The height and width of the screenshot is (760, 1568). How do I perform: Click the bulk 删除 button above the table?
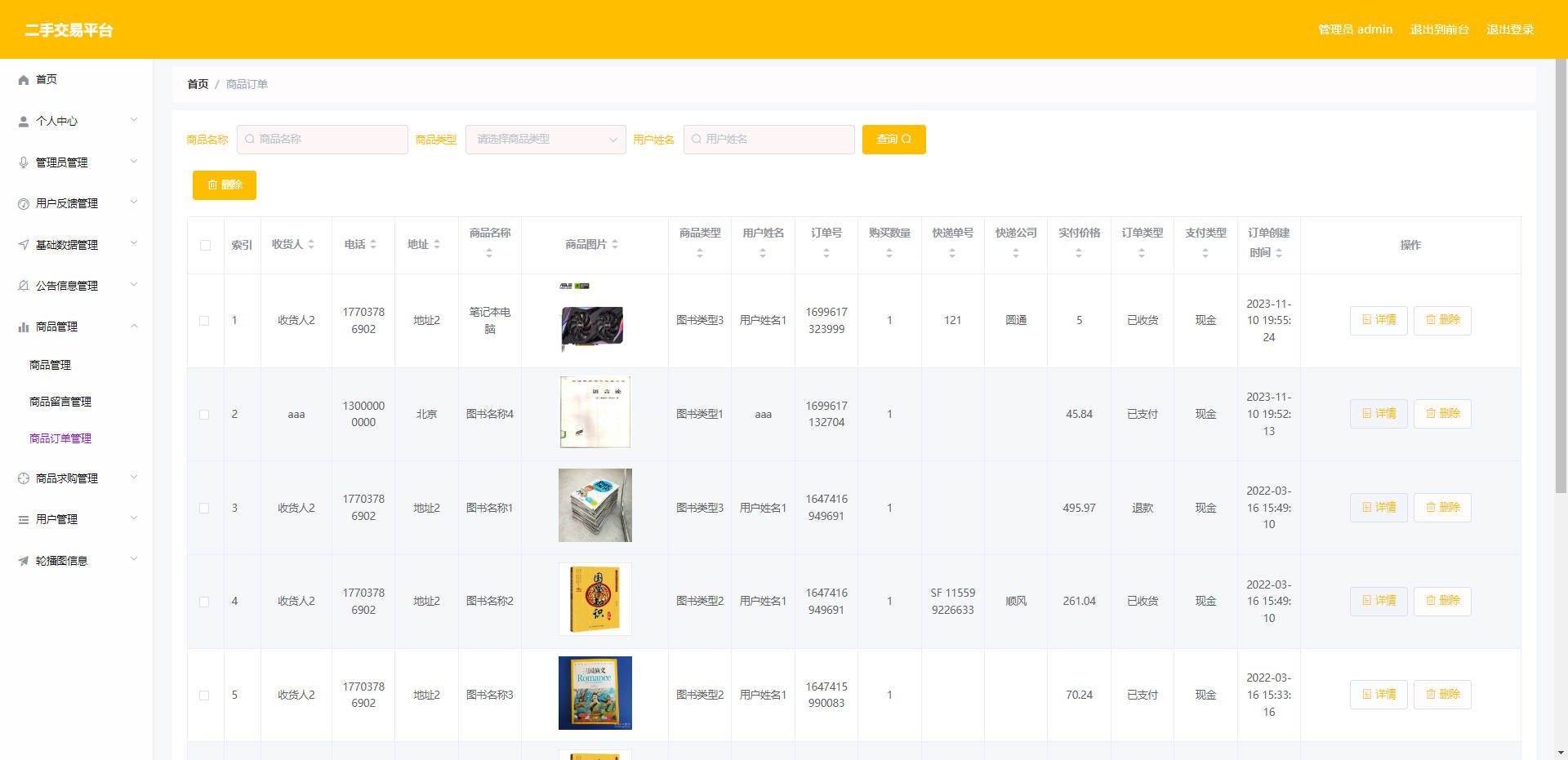pyautogui.click(x=225, y=185)
